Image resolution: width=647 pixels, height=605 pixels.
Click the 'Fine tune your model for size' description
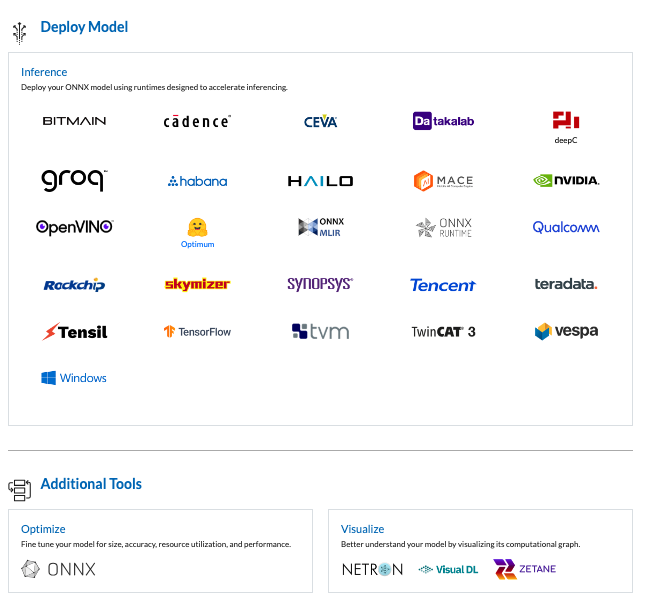click(x=156, y=544)
